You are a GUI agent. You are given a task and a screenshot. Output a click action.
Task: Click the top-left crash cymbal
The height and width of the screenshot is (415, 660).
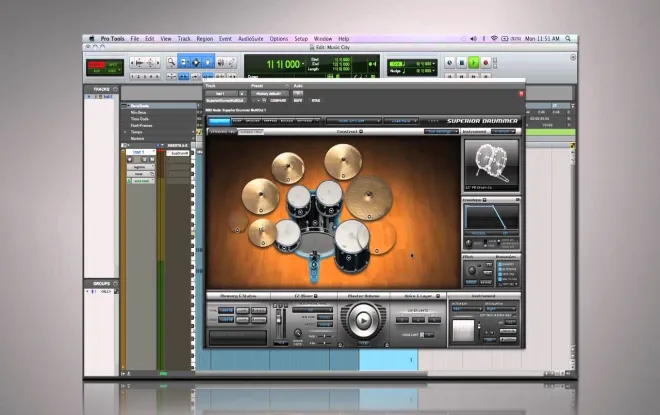(288, 168)
